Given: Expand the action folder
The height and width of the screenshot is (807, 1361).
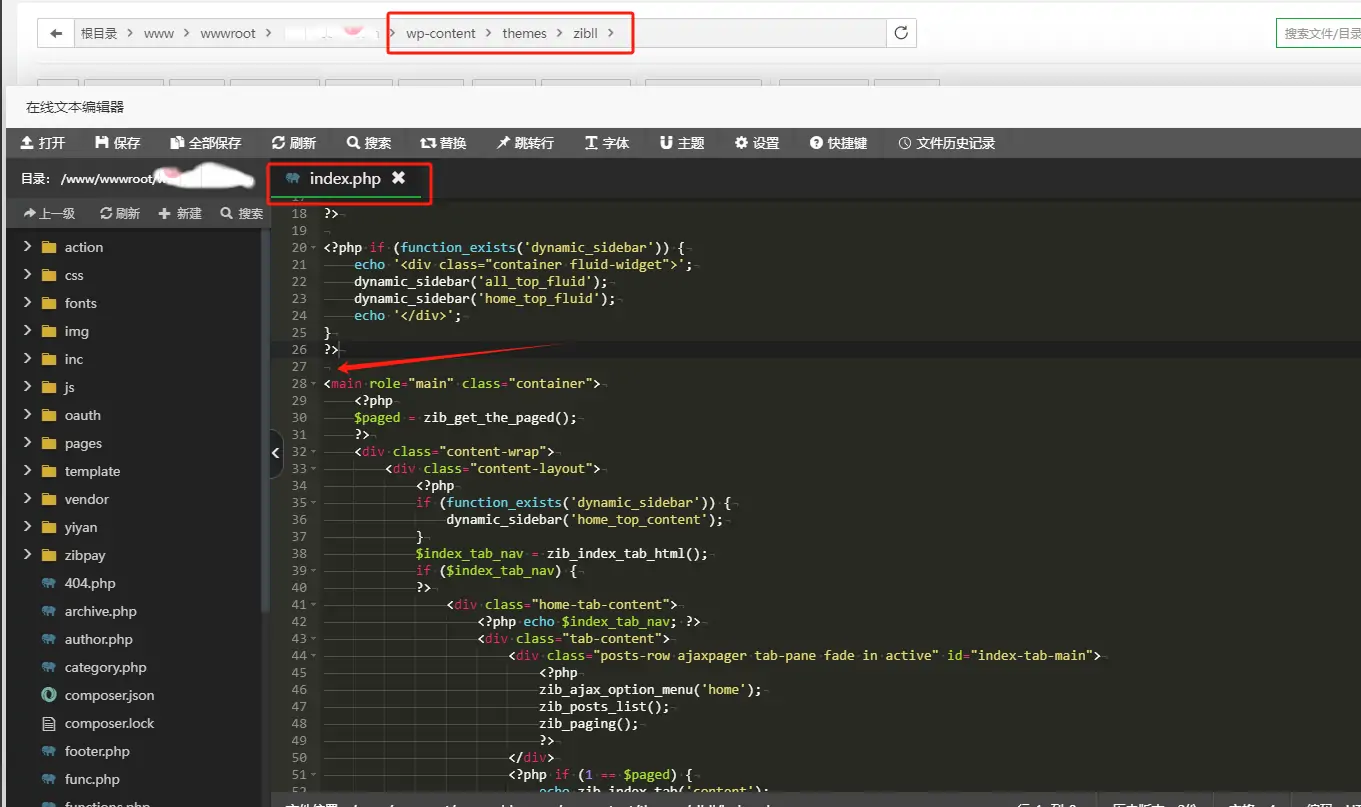Looking at the screenshot, I should [84, 247].
